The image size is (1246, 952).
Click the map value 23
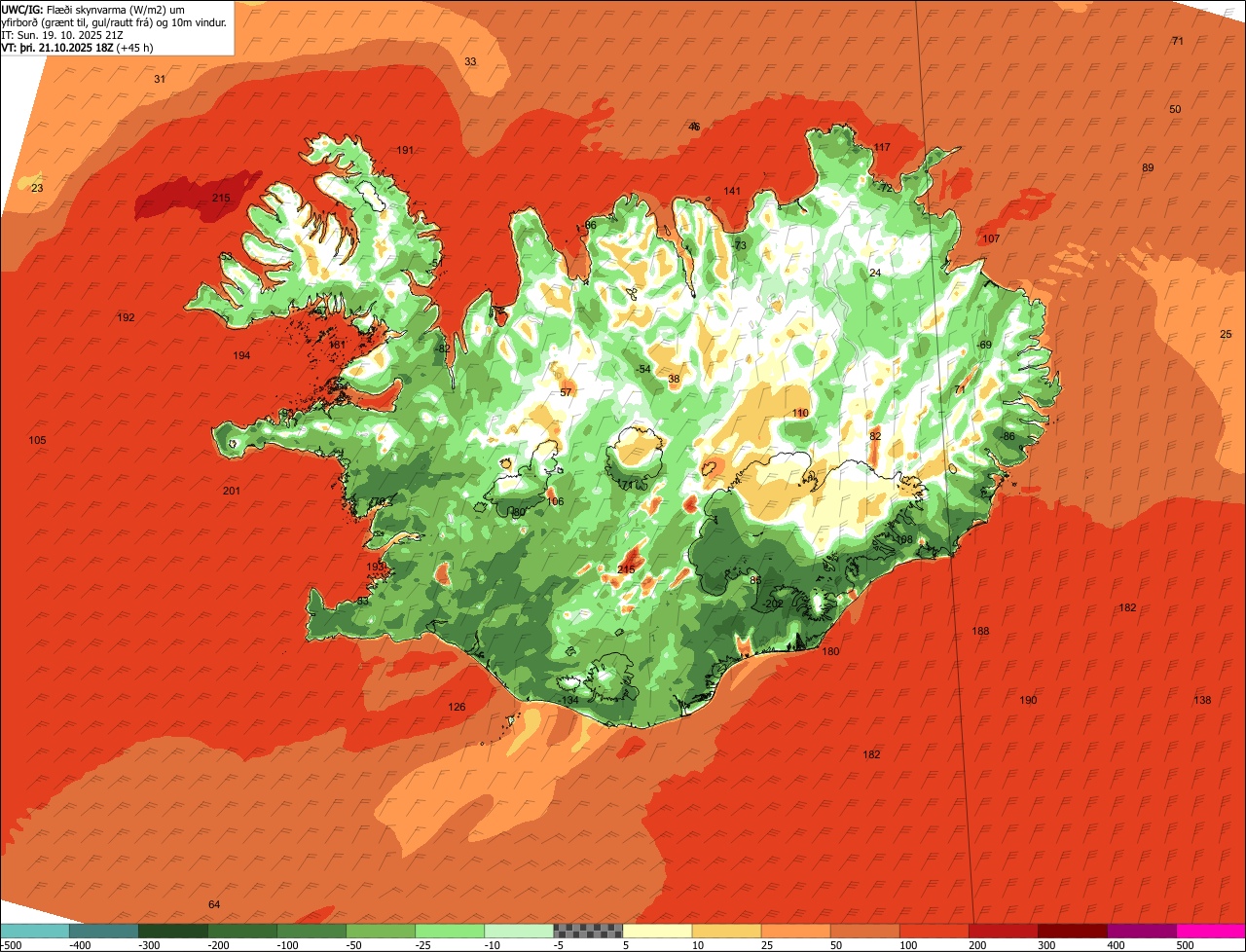pyautogui.click(x=37, y=188)
